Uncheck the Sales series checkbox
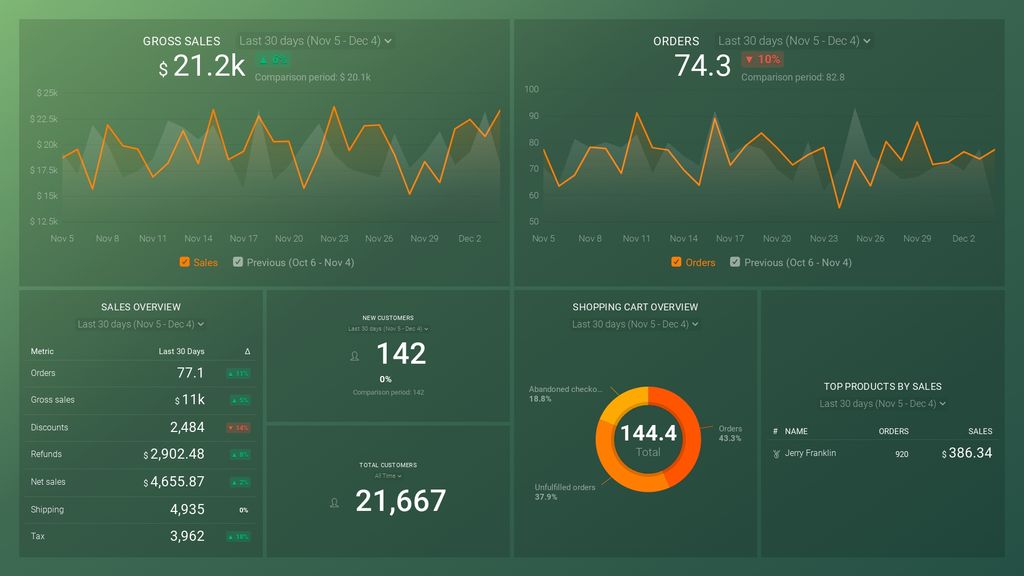This screenshot has height=576, width=1024. (x=185, y=262)
